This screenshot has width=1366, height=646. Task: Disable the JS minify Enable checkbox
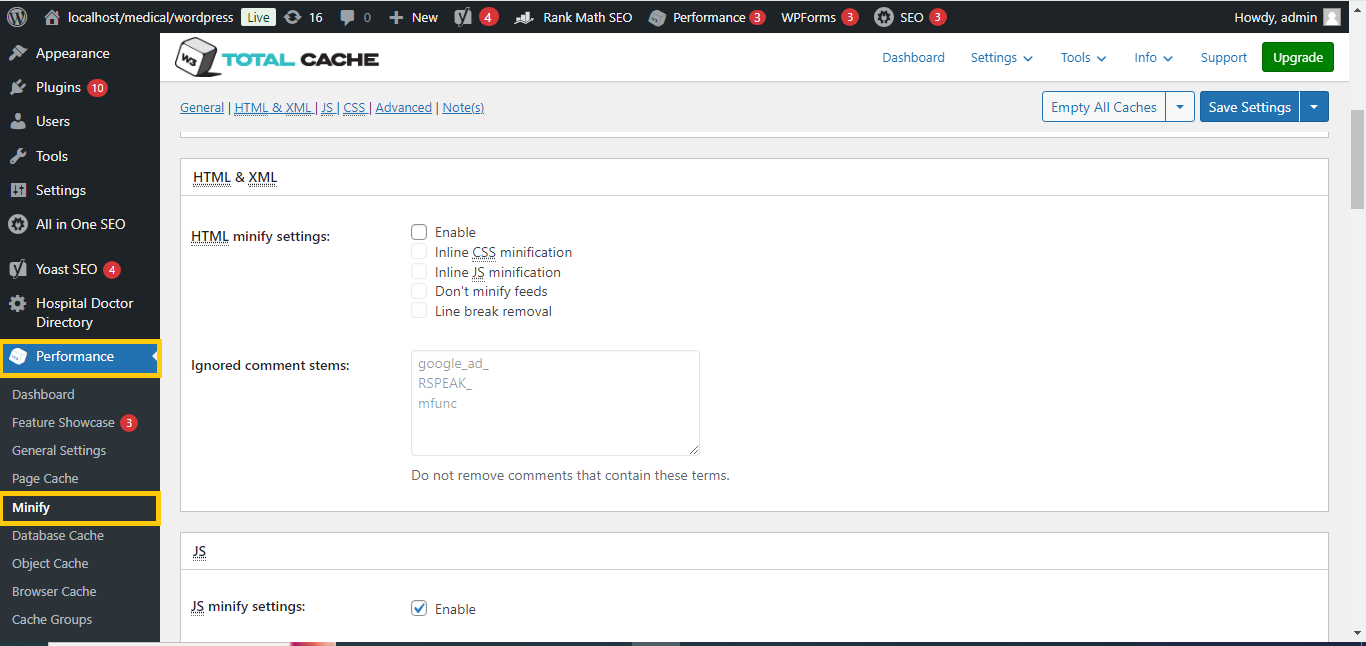[419, 609]
